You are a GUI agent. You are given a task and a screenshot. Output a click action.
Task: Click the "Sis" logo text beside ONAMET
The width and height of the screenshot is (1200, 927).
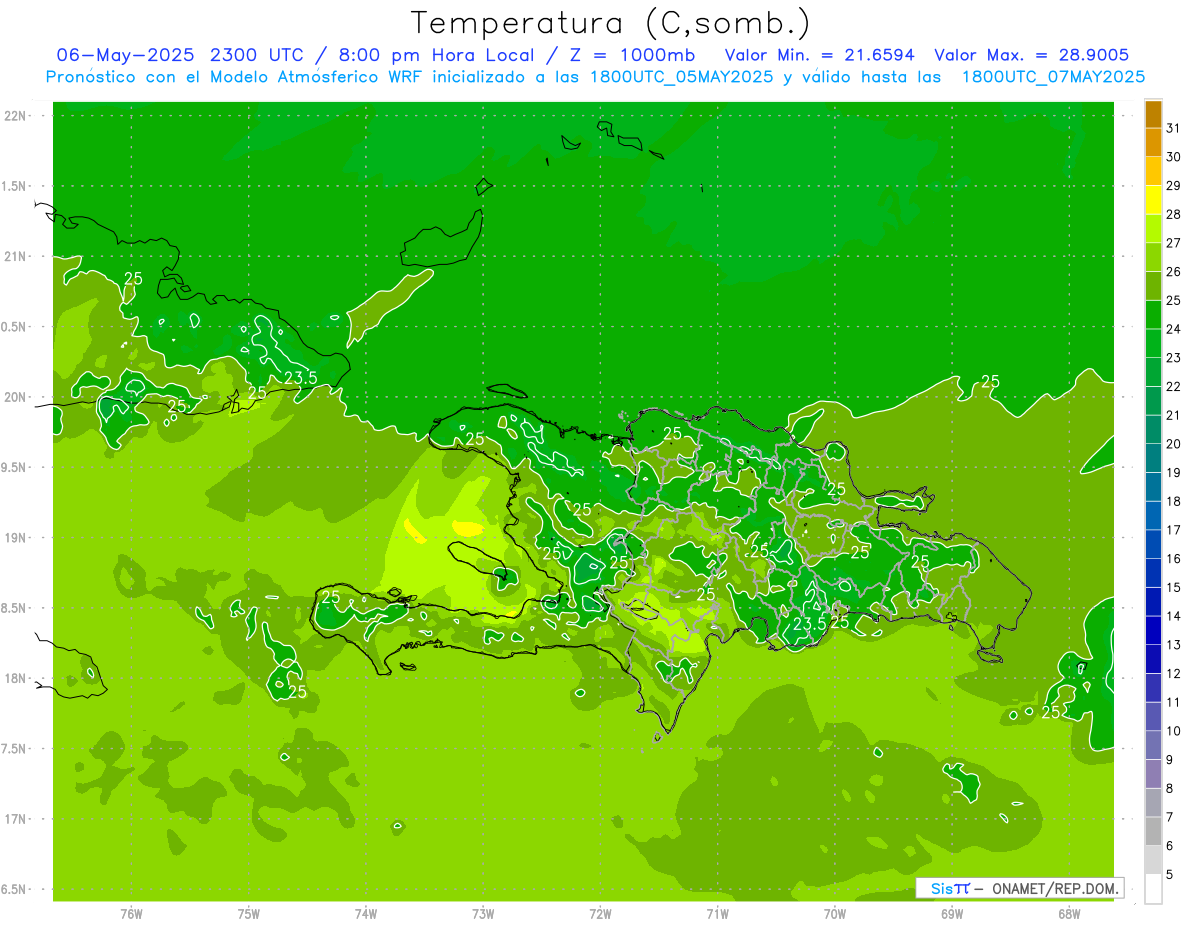(942, 888)
